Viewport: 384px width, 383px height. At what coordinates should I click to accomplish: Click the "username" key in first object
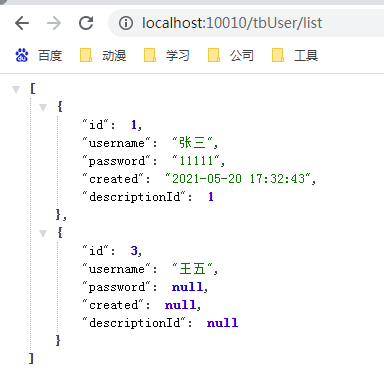[x=117, y=143]
